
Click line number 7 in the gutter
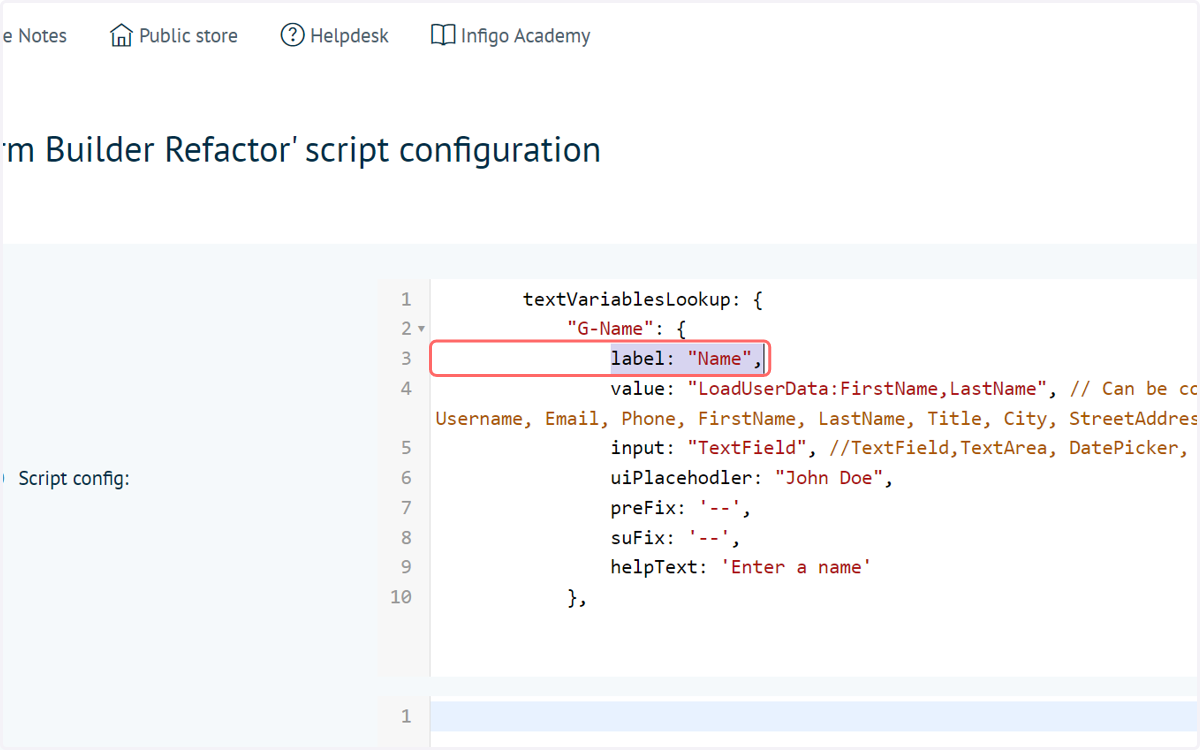(405, 507)
